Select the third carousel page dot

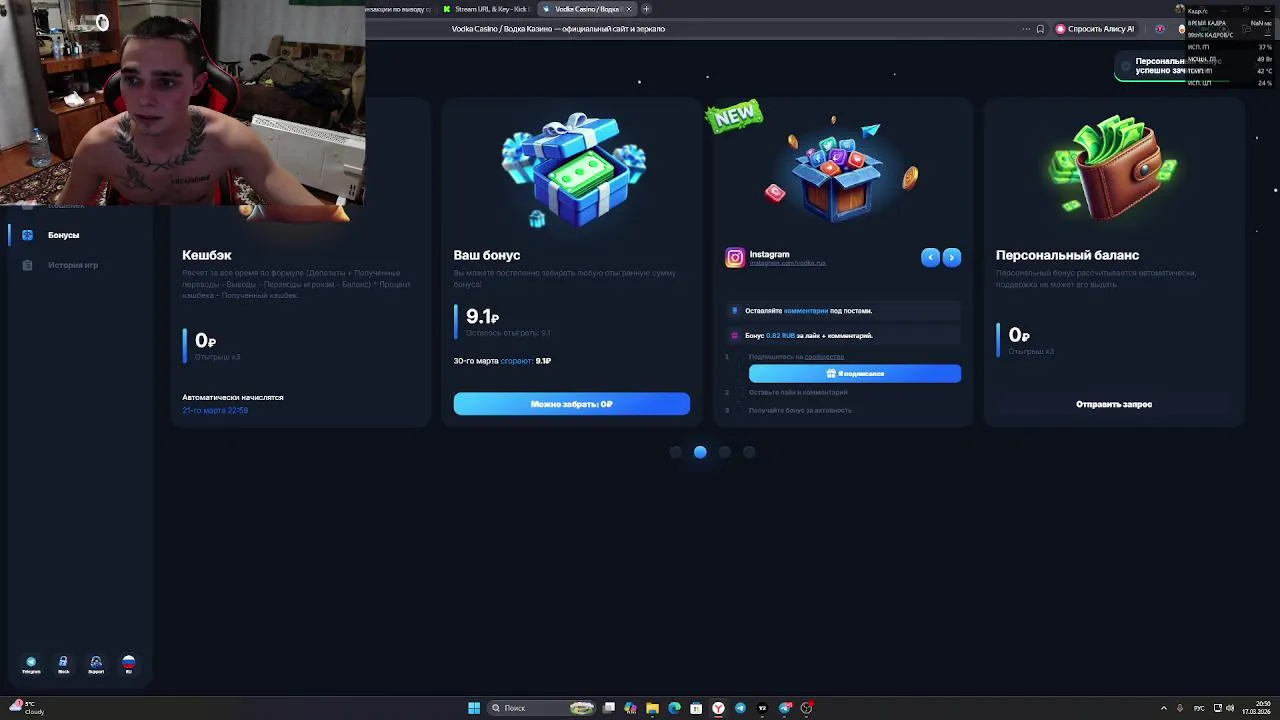pyautogui.click(x=725, y=452)
